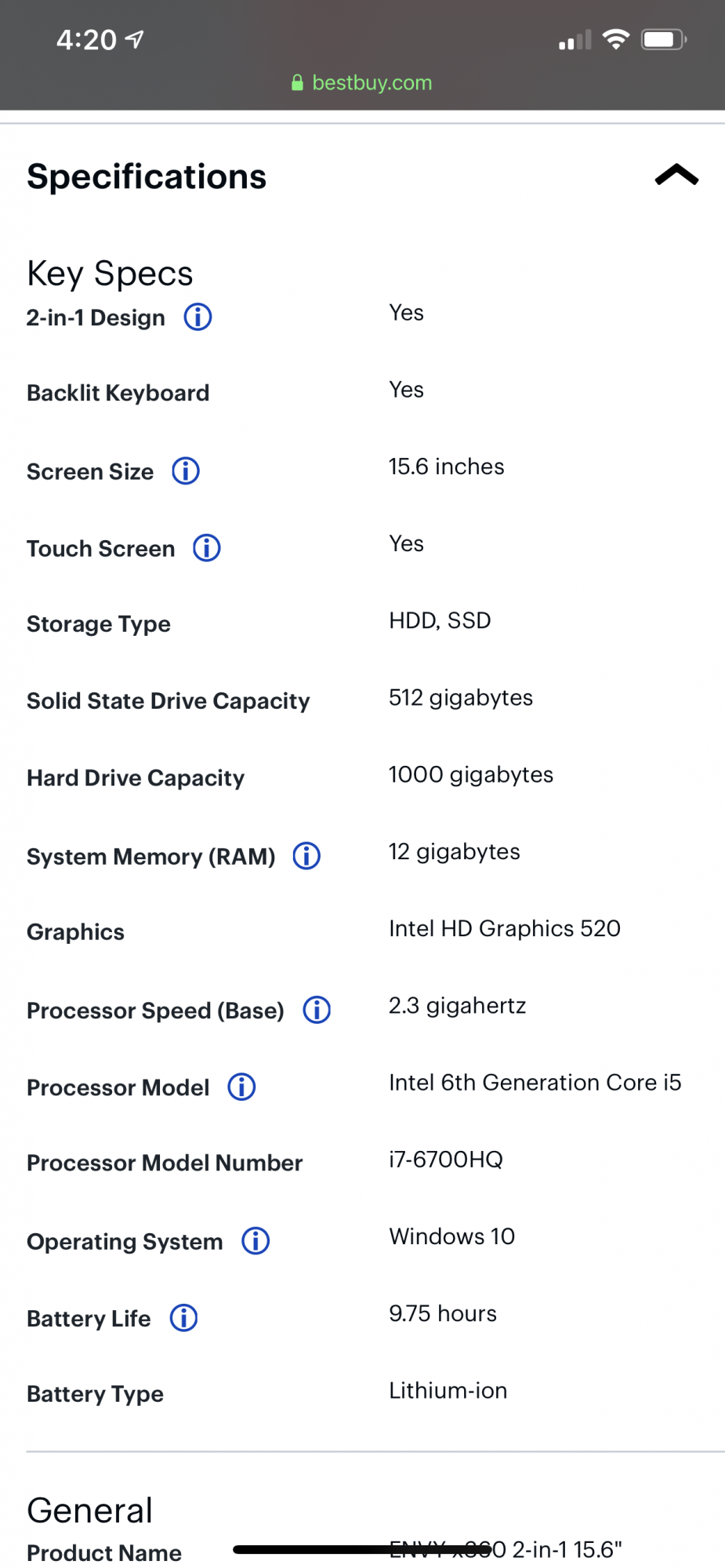Tap the Specifications heading
The image size is (725, 1568).
pos(147,176)
